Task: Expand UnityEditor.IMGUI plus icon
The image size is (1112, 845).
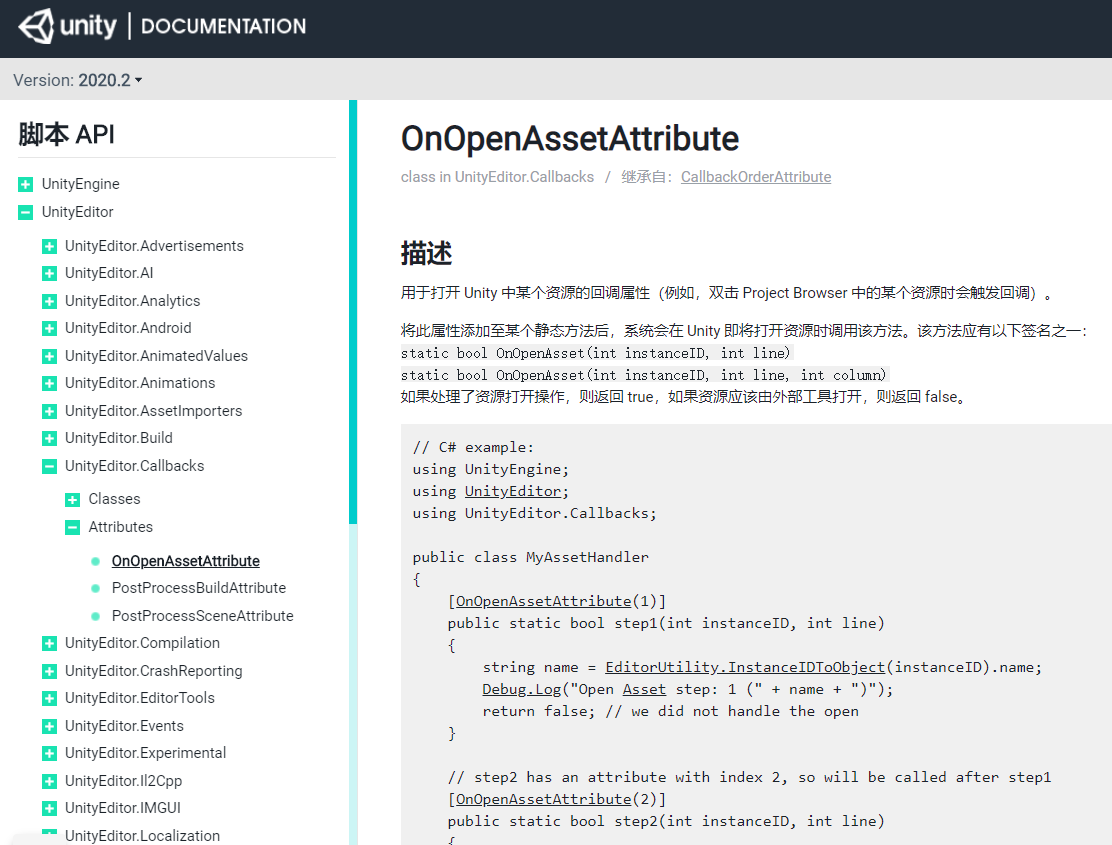Action: point(49,808)
